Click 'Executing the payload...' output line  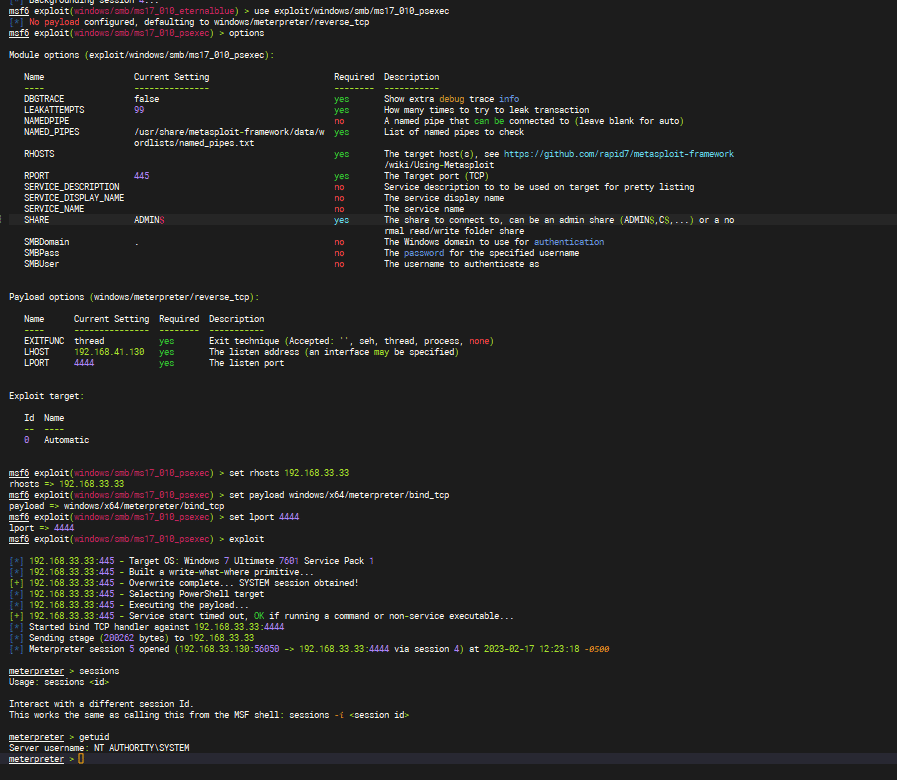129,605
